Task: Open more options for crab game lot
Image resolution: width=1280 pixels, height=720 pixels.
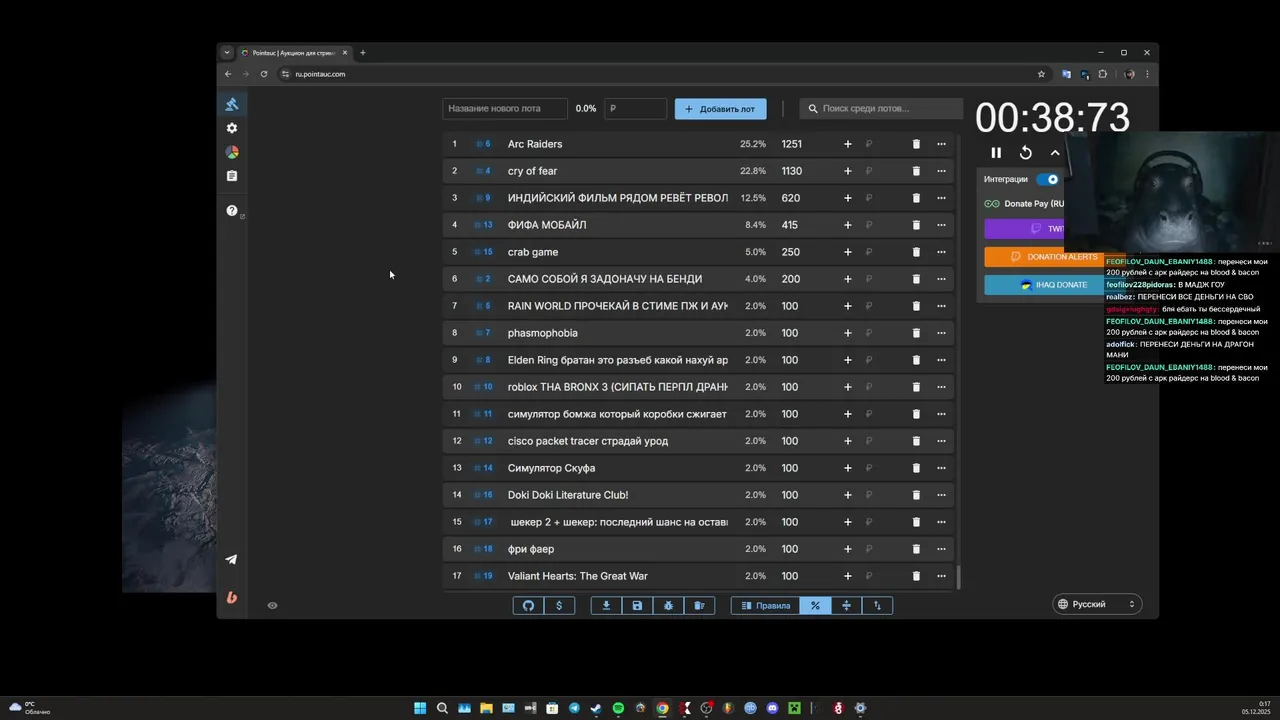Action: [x=941, y=252]
